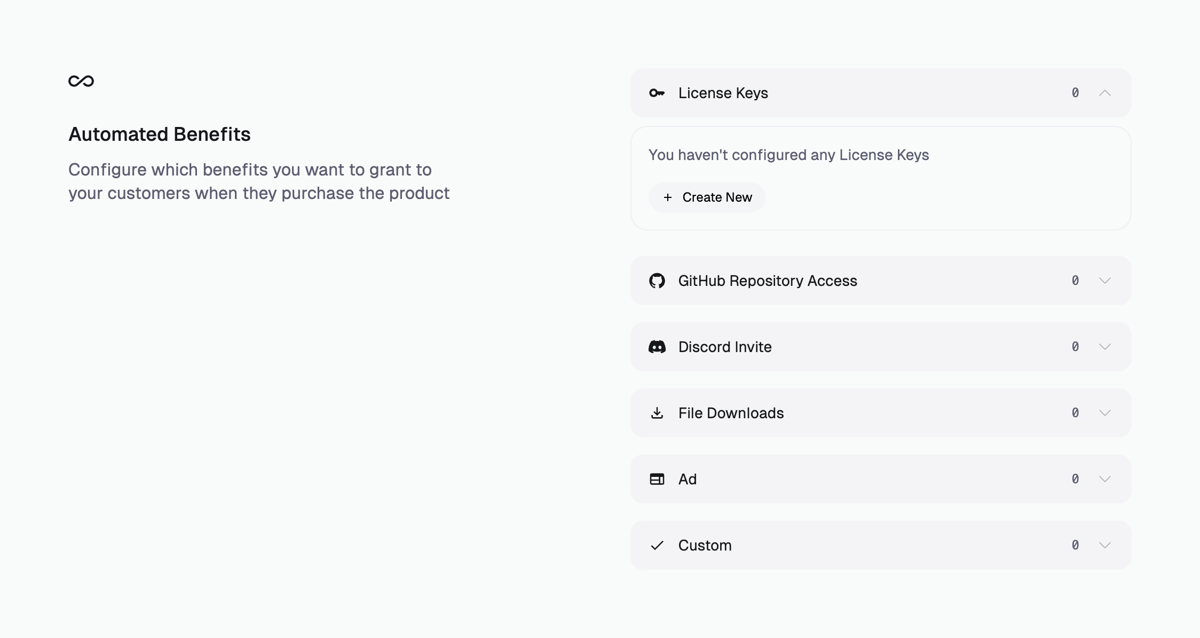Expand the File Downloads chevron
The image size is (1200, 638).
point(1105,413)
